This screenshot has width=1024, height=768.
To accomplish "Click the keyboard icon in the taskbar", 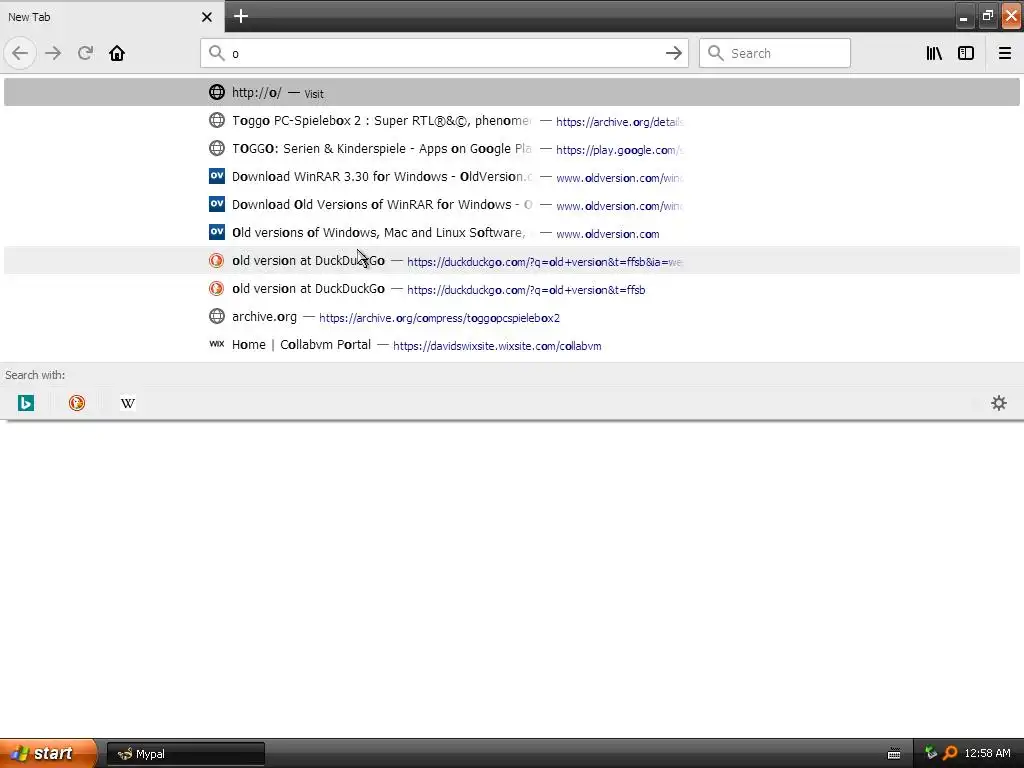I will [894, 754].
